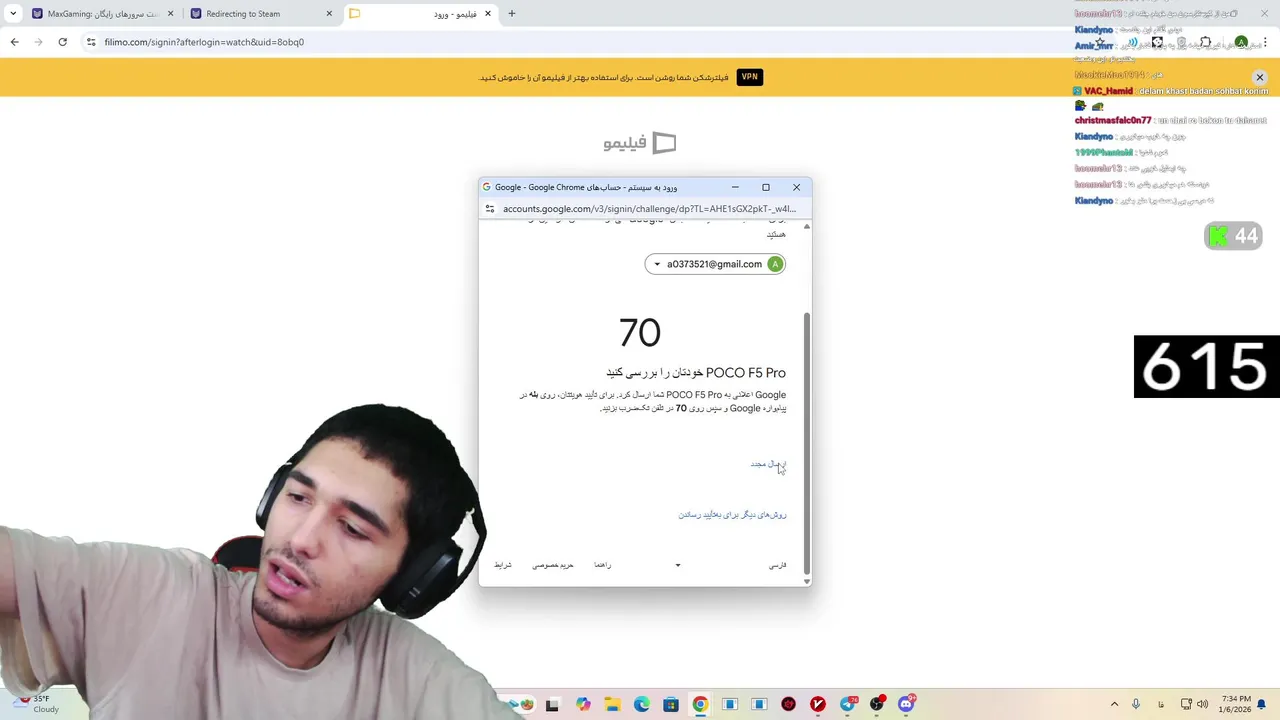1280x720 pixels.
Task: Maximize the Google sign-in popup window
Action: point(766,187)
